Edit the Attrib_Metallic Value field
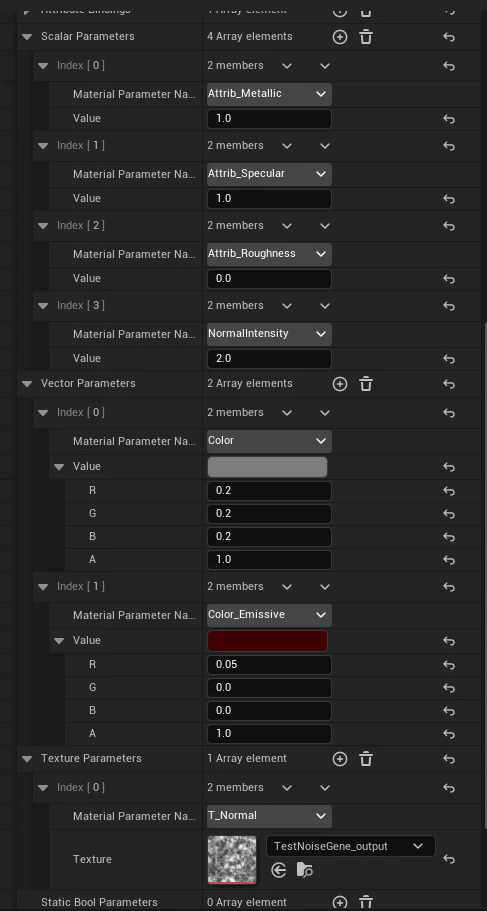 (x=269, y=119)
